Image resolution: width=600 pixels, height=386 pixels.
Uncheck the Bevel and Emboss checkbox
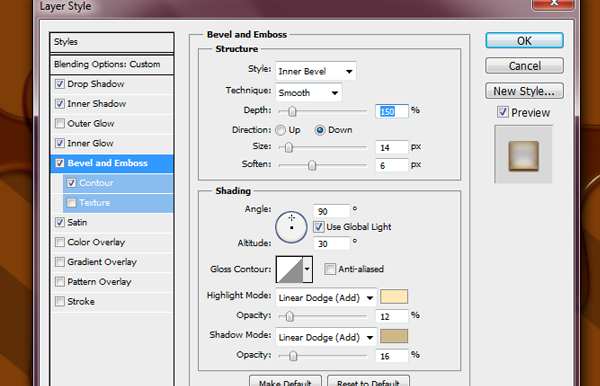(x=60, y=163)
